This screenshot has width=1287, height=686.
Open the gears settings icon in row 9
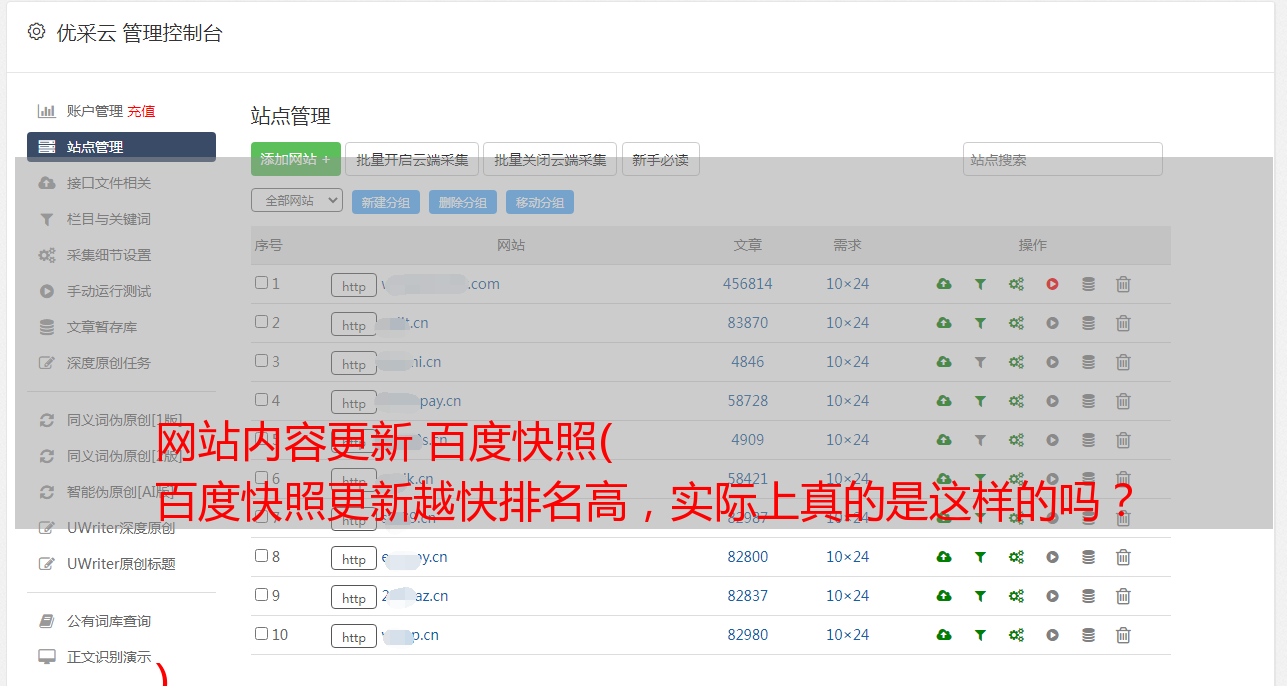pos(1016,596)
